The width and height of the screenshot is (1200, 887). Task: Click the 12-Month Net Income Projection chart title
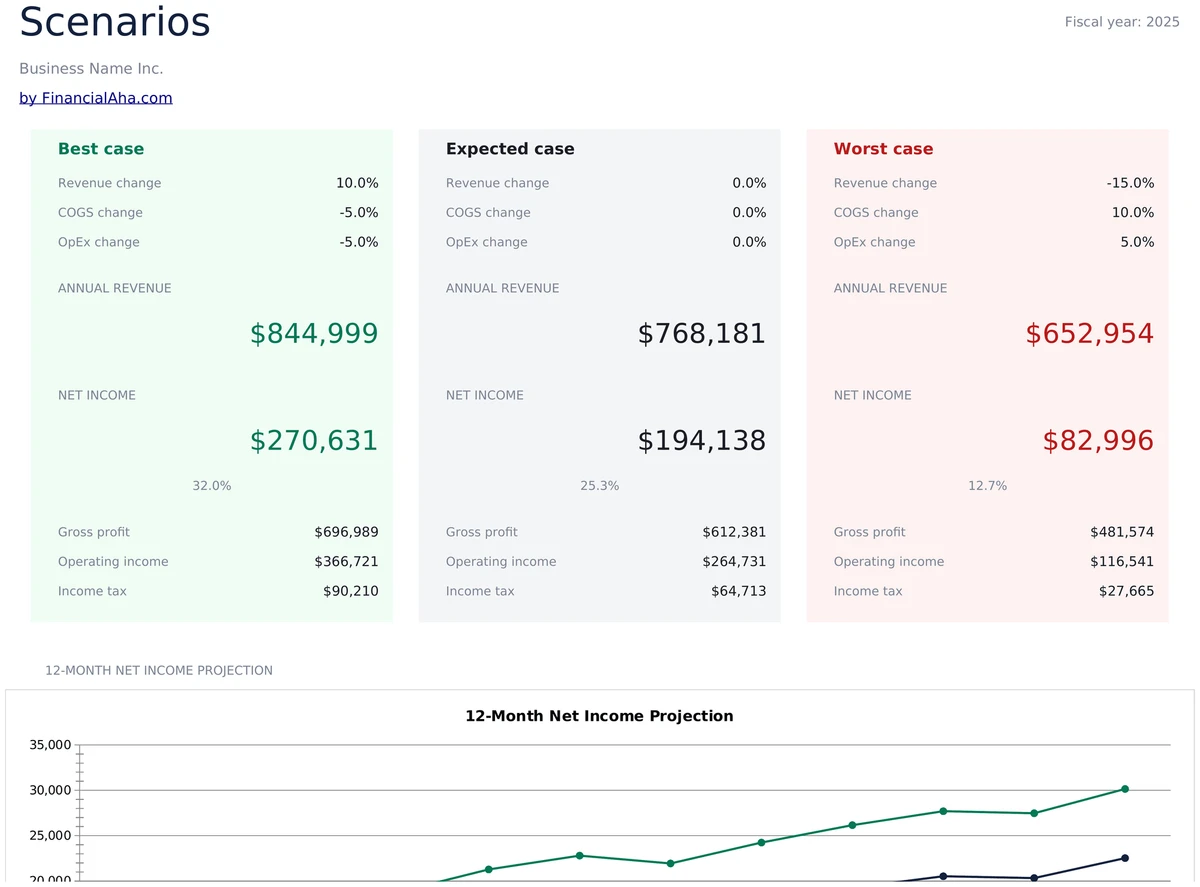pyautogui.click(x=599, y=716)
